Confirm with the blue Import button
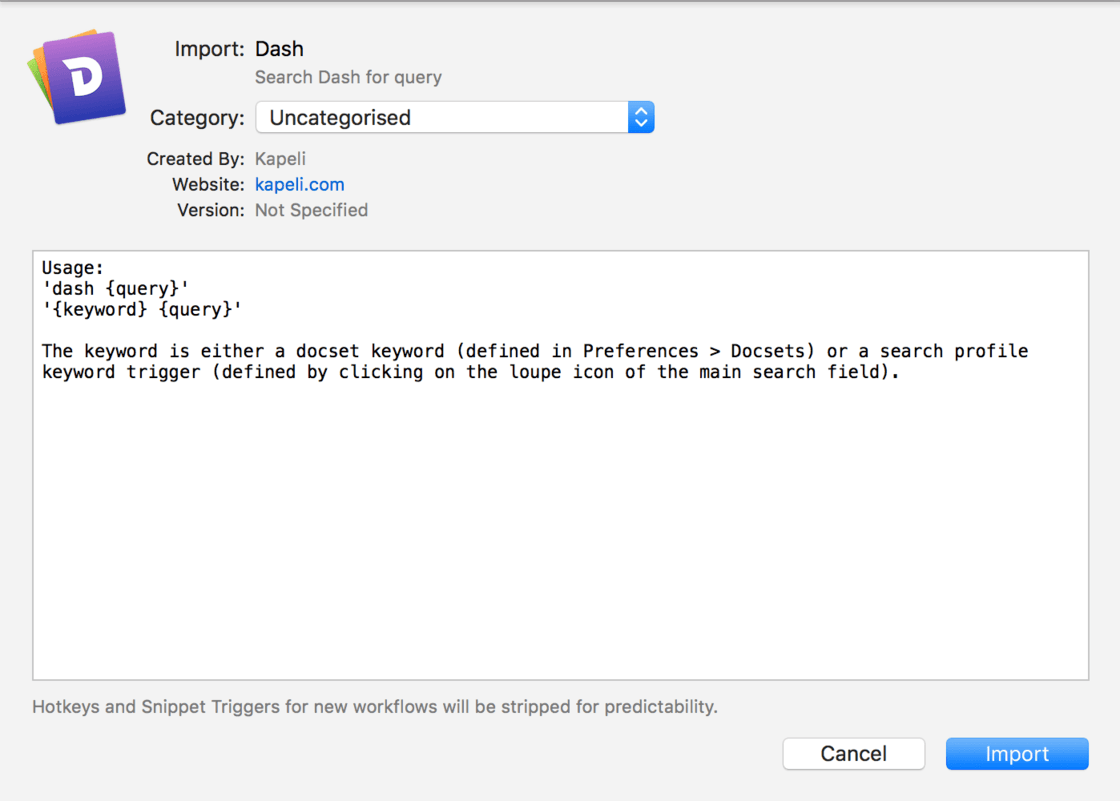 [1016, 754]
